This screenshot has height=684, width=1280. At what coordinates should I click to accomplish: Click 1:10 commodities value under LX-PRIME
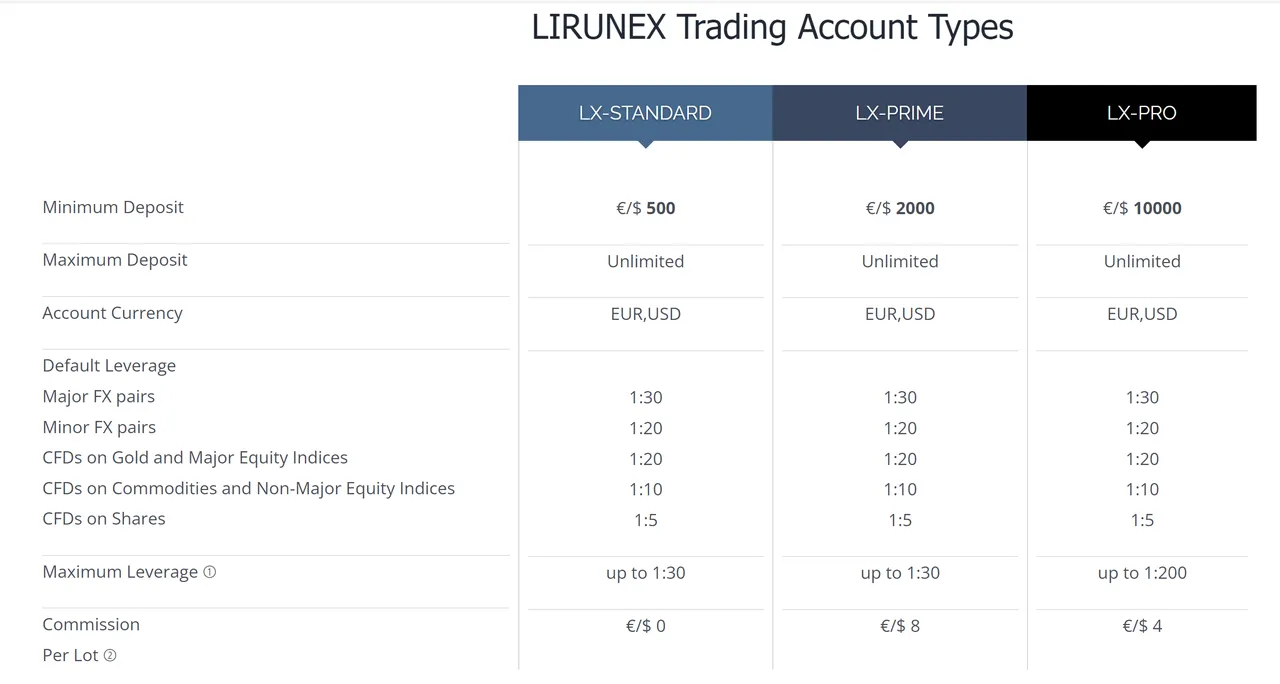[900, 489]
